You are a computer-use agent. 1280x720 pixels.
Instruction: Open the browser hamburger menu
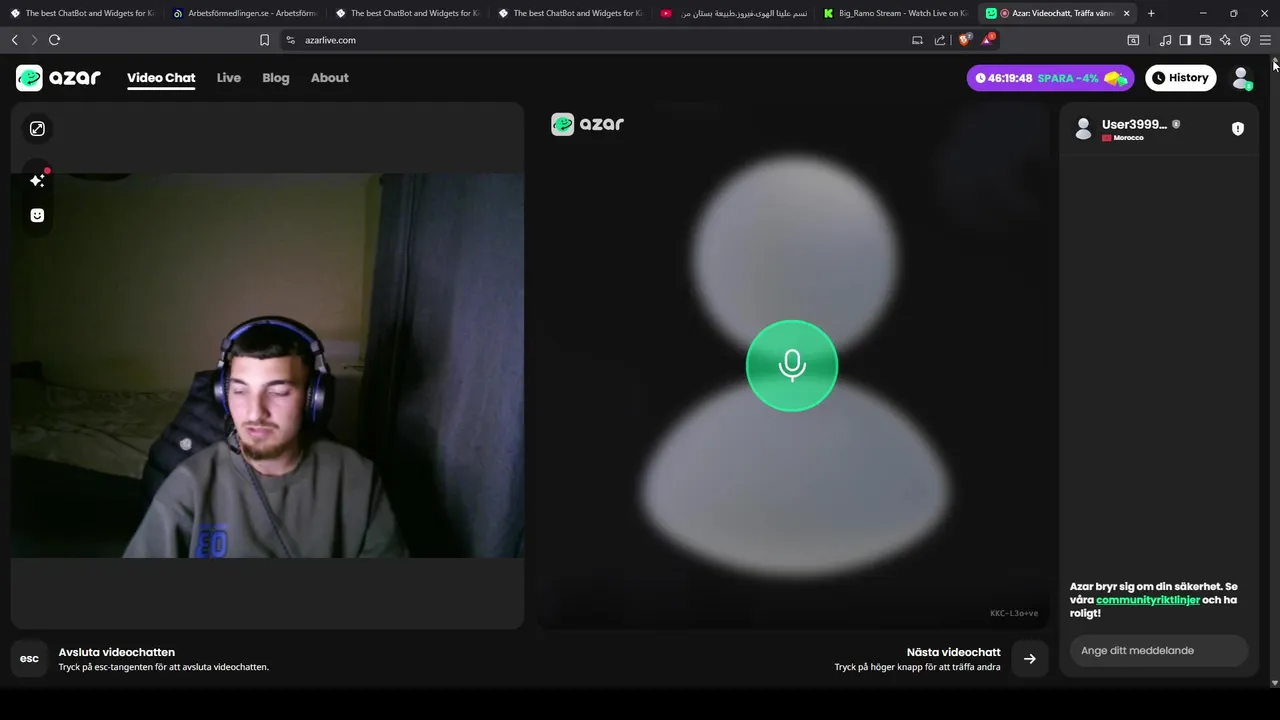[1265, 40]
